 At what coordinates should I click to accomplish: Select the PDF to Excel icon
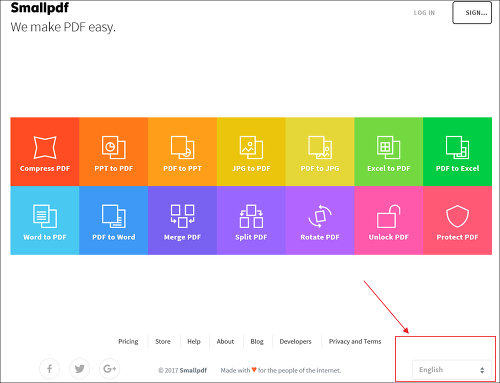click(x=457, y=147)
